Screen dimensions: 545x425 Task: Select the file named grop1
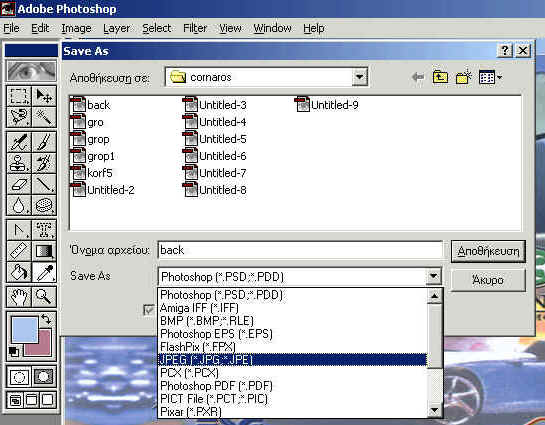tap(92, 156)
